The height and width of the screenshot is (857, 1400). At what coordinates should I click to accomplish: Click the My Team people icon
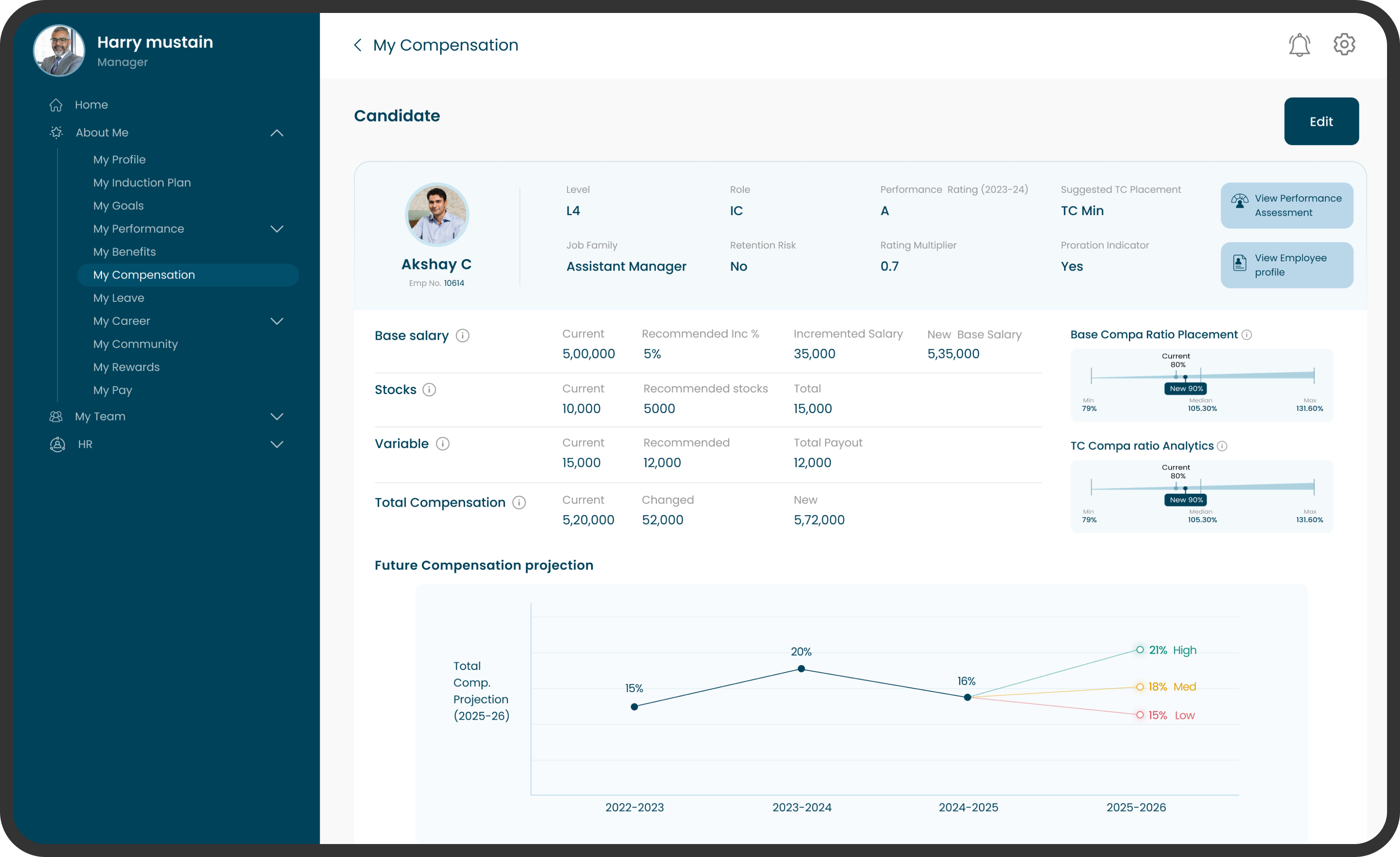coord(55,417)
